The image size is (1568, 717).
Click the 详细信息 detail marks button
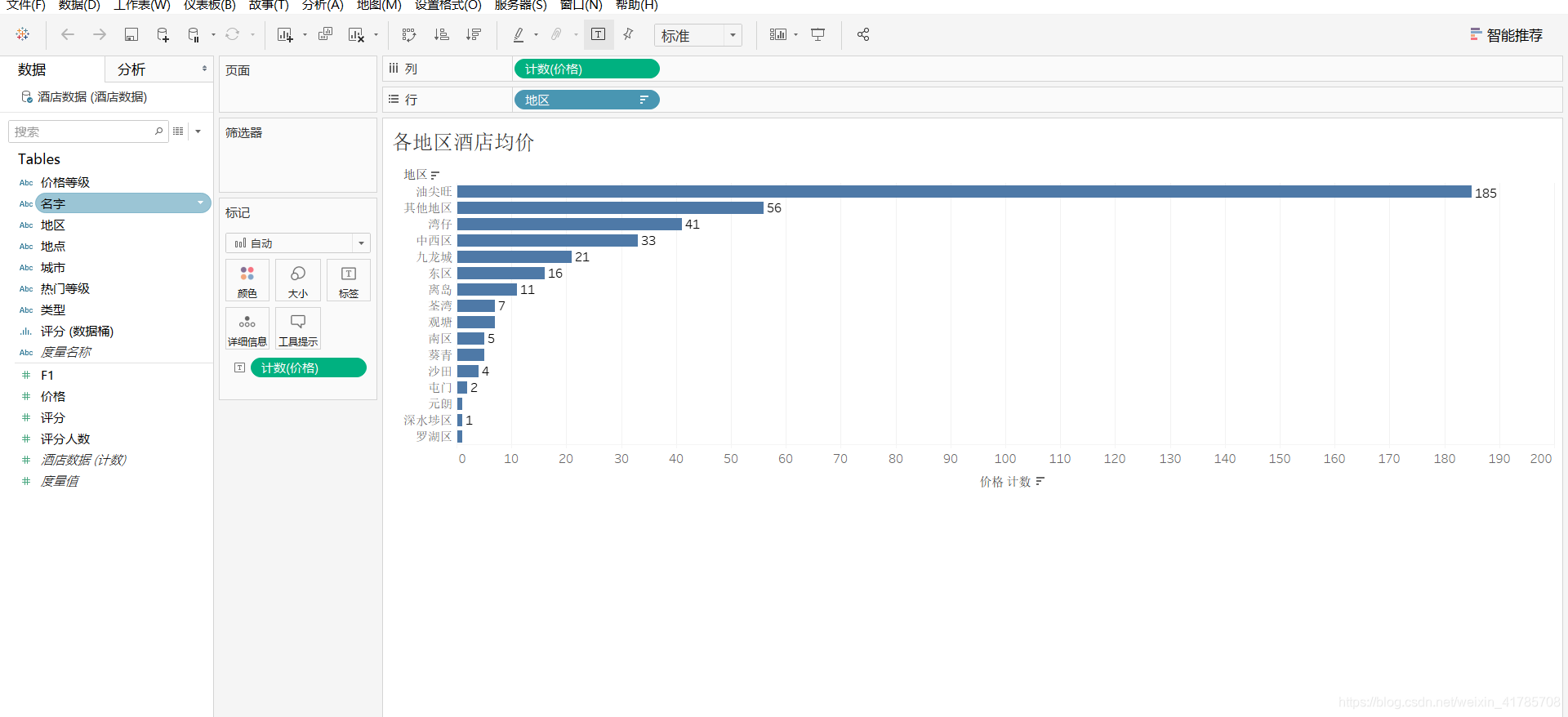click(247, 329)
